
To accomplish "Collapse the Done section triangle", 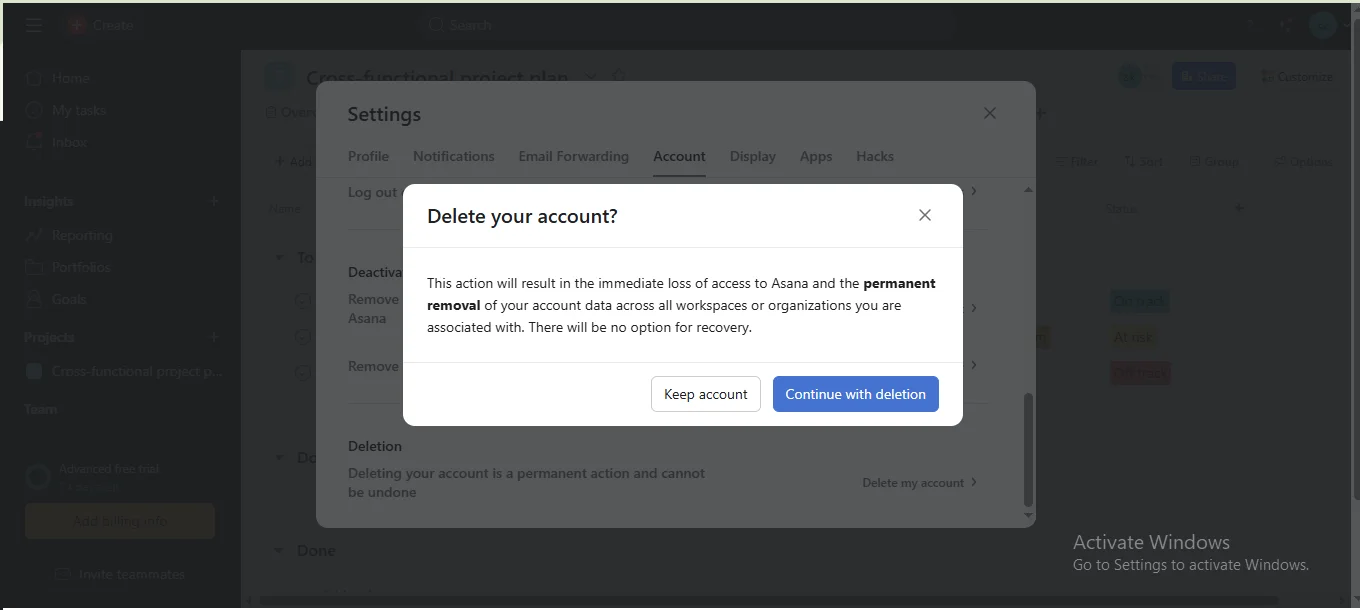I will [279, 551].
